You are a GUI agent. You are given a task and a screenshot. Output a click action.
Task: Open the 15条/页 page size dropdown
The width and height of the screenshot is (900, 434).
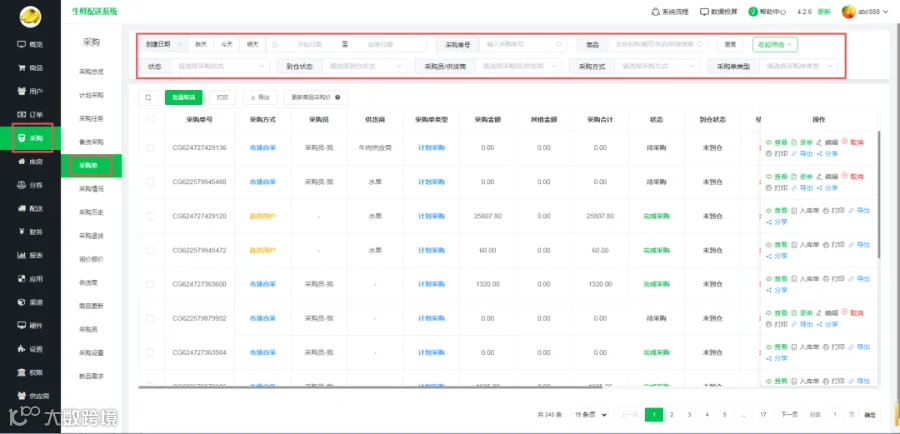590,414
